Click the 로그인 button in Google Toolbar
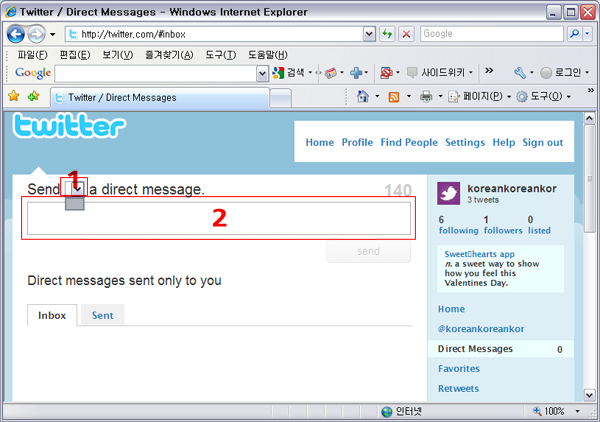The image size is (600, 422). 561,72
